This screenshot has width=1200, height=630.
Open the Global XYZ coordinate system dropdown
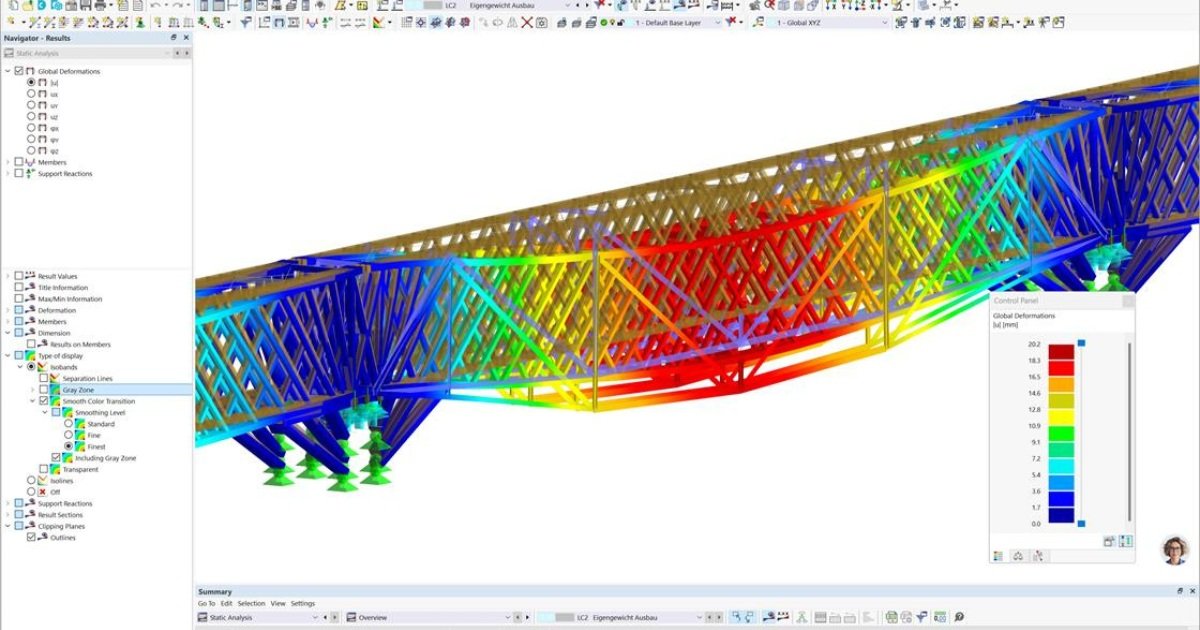pyautogui.click(x=884, y=22)
